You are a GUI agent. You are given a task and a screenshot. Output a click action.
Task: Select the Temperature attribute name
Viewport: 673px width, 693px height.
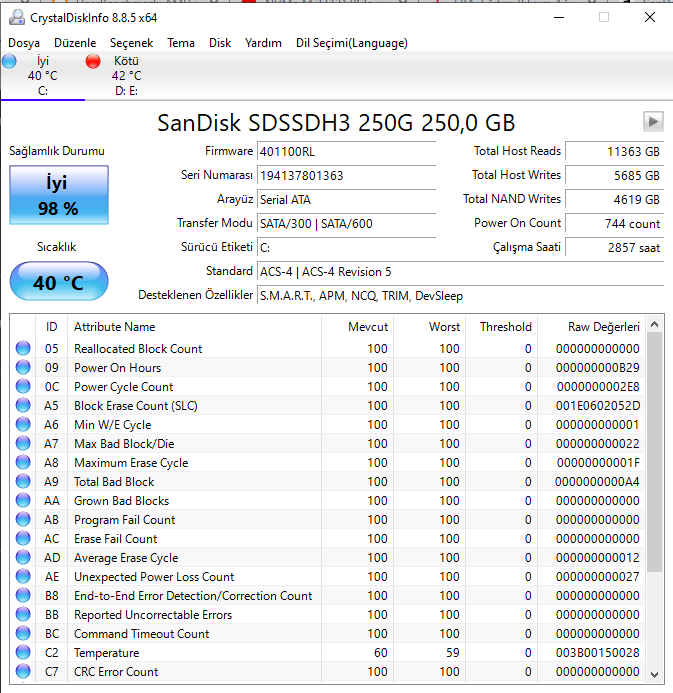106,653
